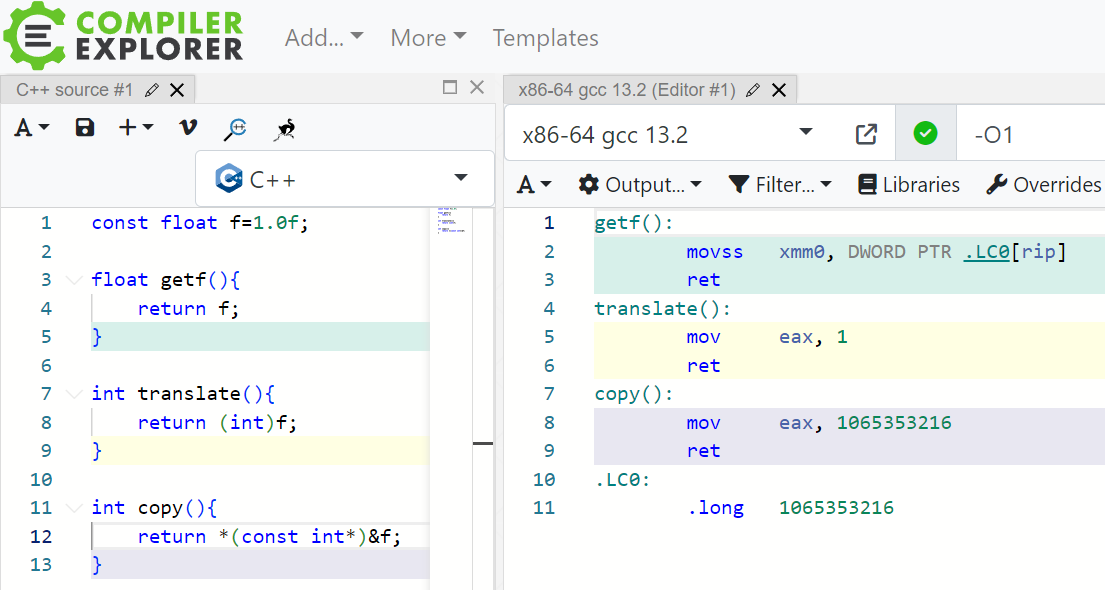
Task: Expand the Output options dropdown
Action: (640, 185)
